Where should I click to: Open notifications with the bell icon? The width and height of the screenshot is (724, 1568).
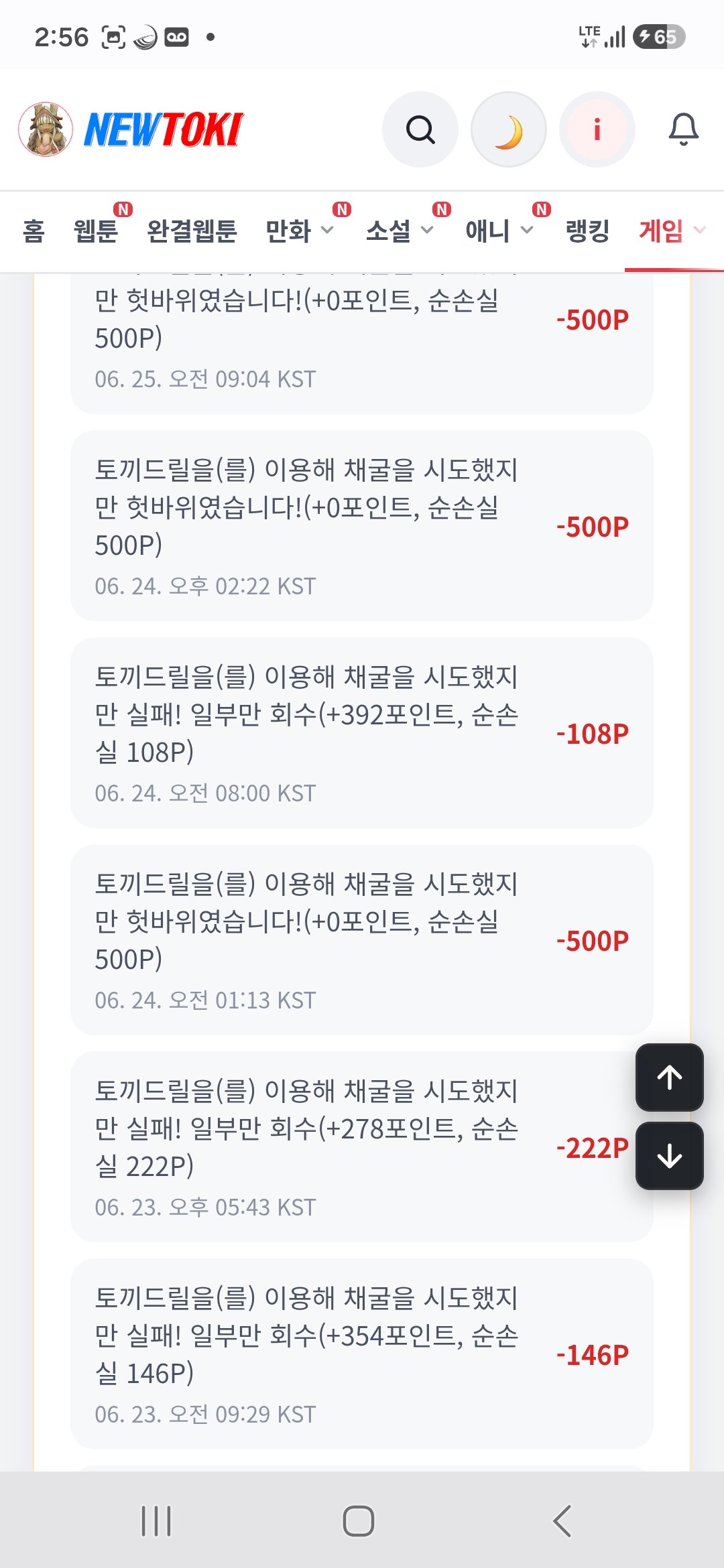[684, 129]
